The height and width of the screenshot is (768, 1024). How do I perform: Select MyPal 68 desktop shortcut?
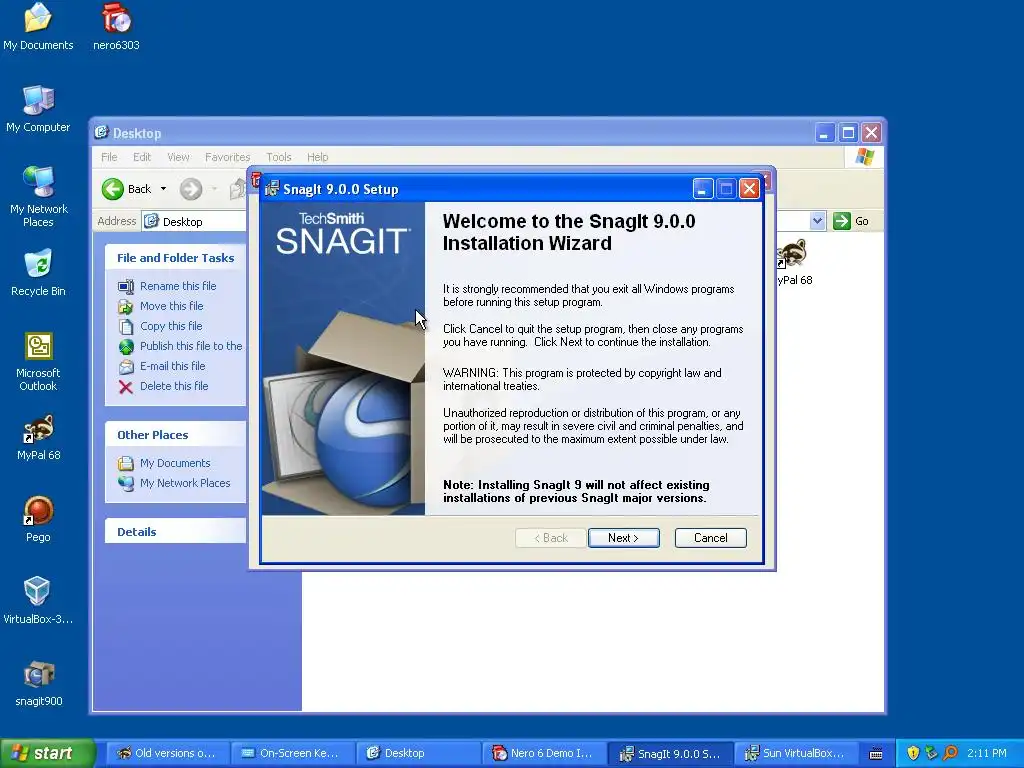point(38,436)
